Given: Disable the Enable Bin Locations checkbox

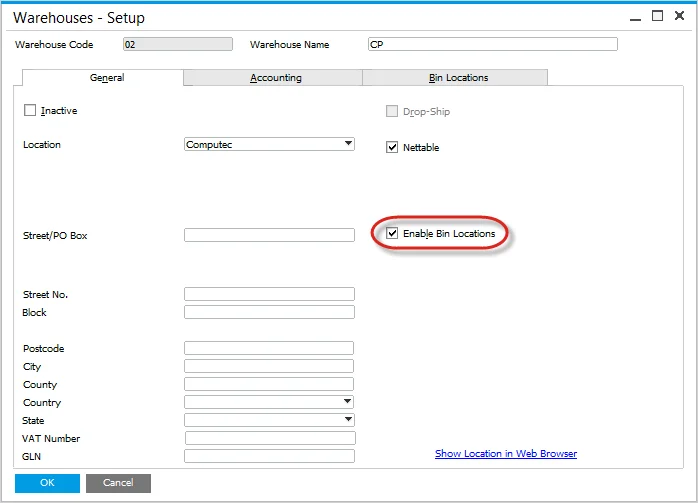Looking at the screenshot, I should (393, 234).
